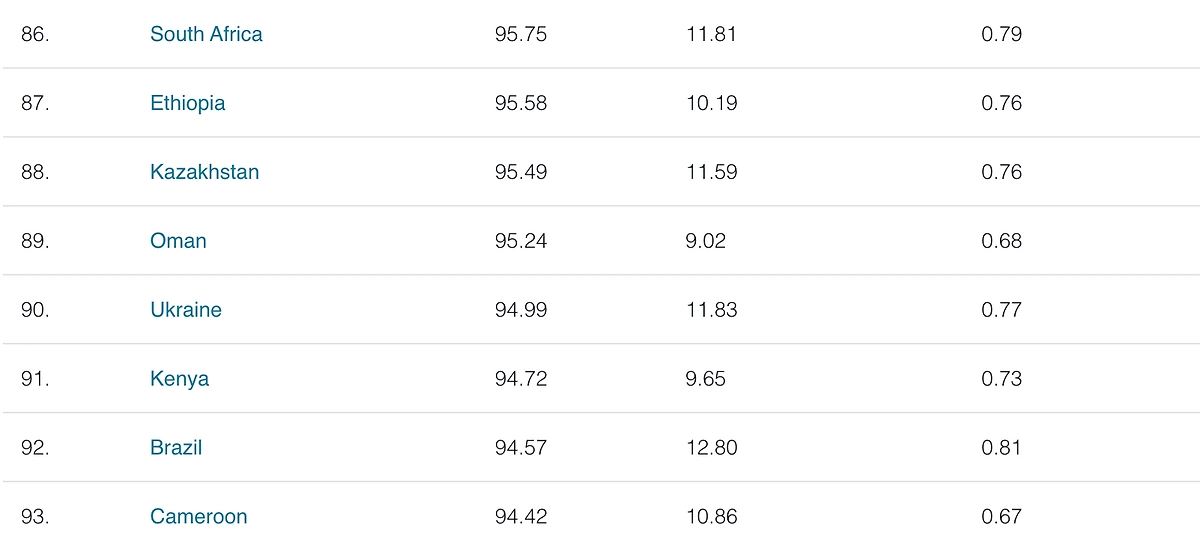Open the Ukraine link
This screenshot has height=539, width=1200.
coord(185,310)
